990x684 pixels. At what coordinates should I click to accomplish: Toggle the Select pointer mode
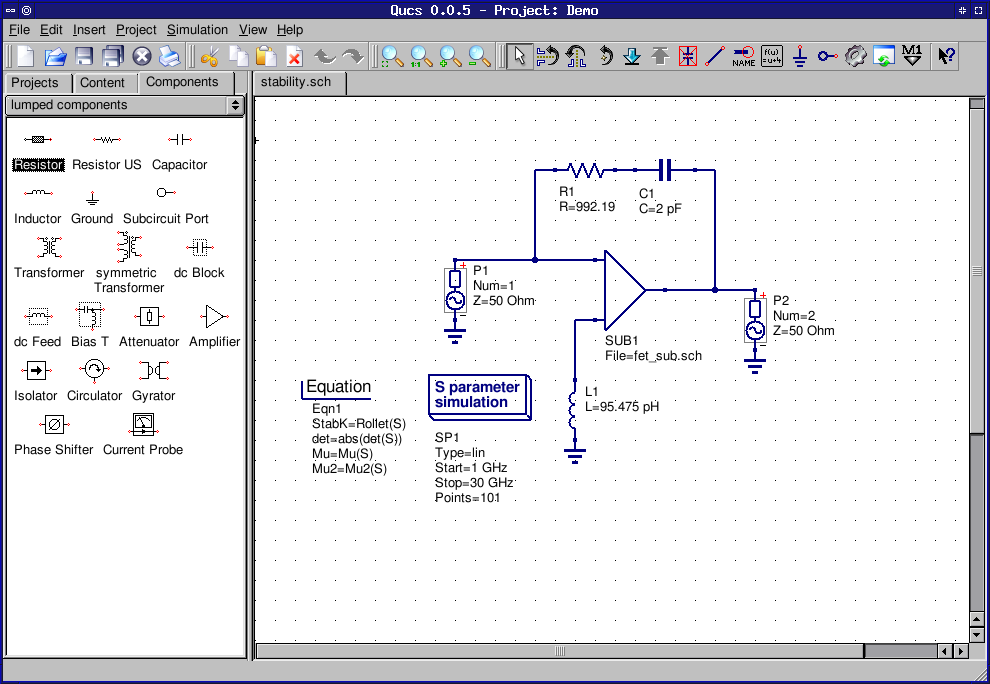519,56
